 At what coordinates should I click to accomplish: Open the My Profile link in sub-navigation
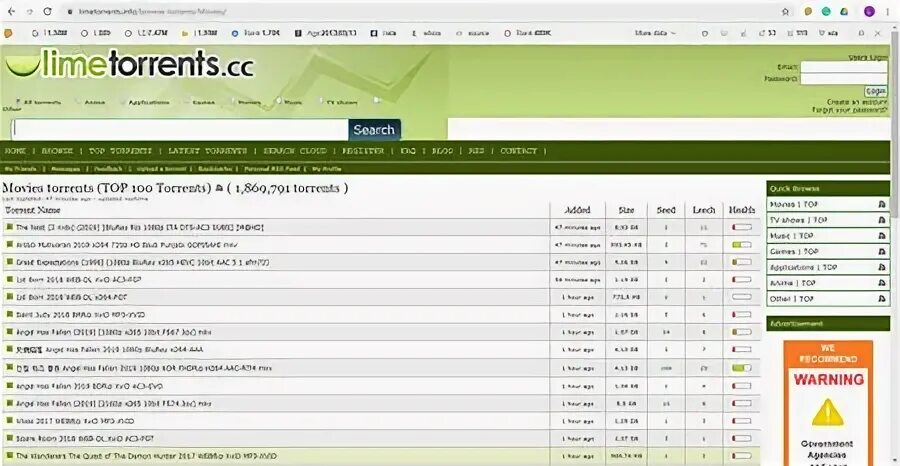click(327, 169)
